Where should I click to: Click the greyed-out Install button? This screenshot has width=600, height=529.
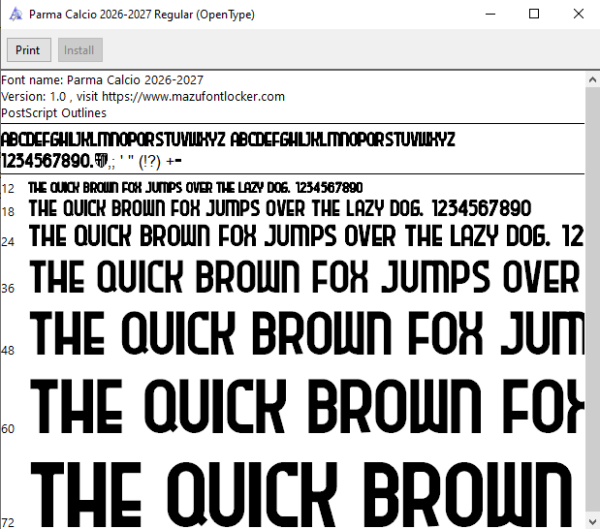tap(80, 50)
